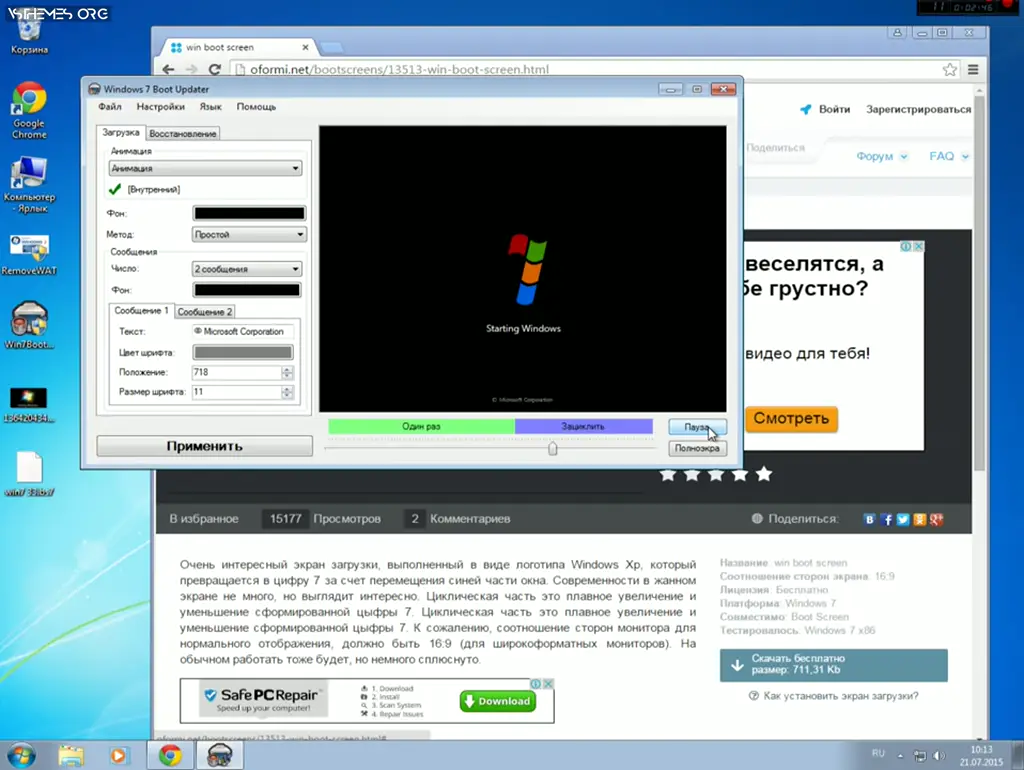Click the browser page refresh icon

coord(215,69)
